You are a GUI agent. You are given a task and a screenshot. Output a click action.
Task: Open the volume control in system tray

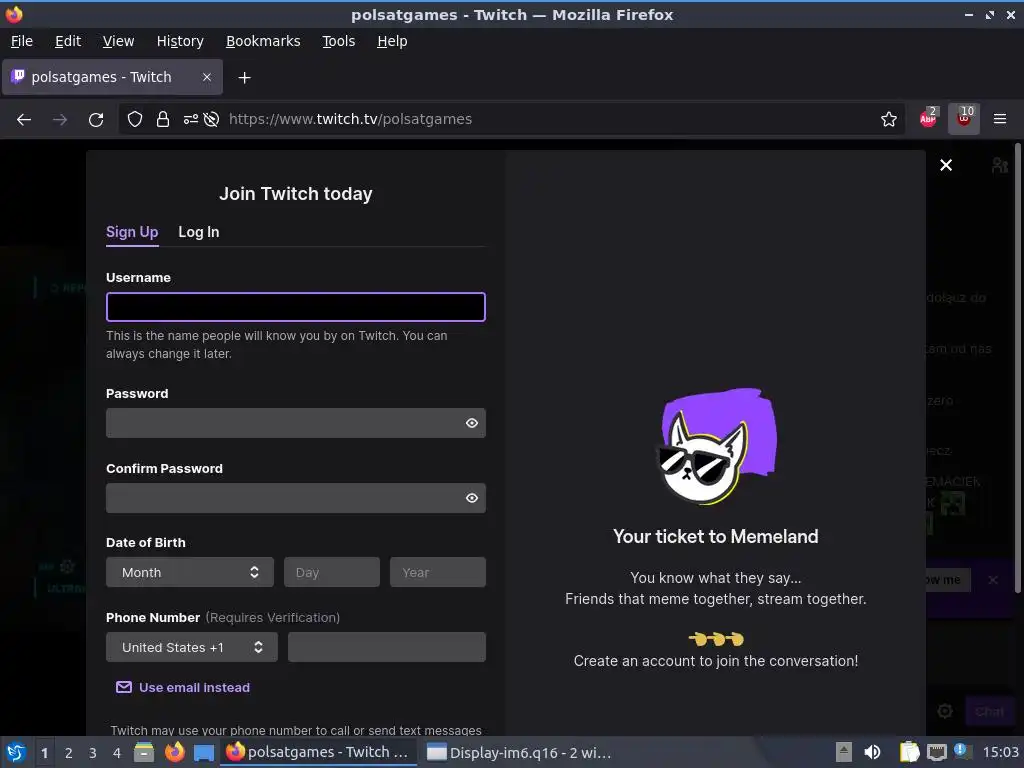tap(872, 752)
